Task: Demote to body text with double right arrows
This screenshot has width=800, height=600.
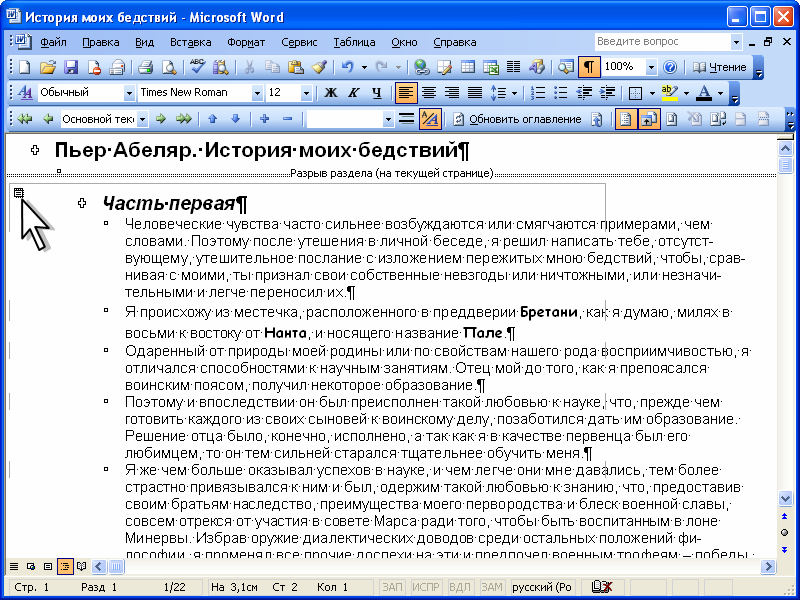Action: coord(184,119)
